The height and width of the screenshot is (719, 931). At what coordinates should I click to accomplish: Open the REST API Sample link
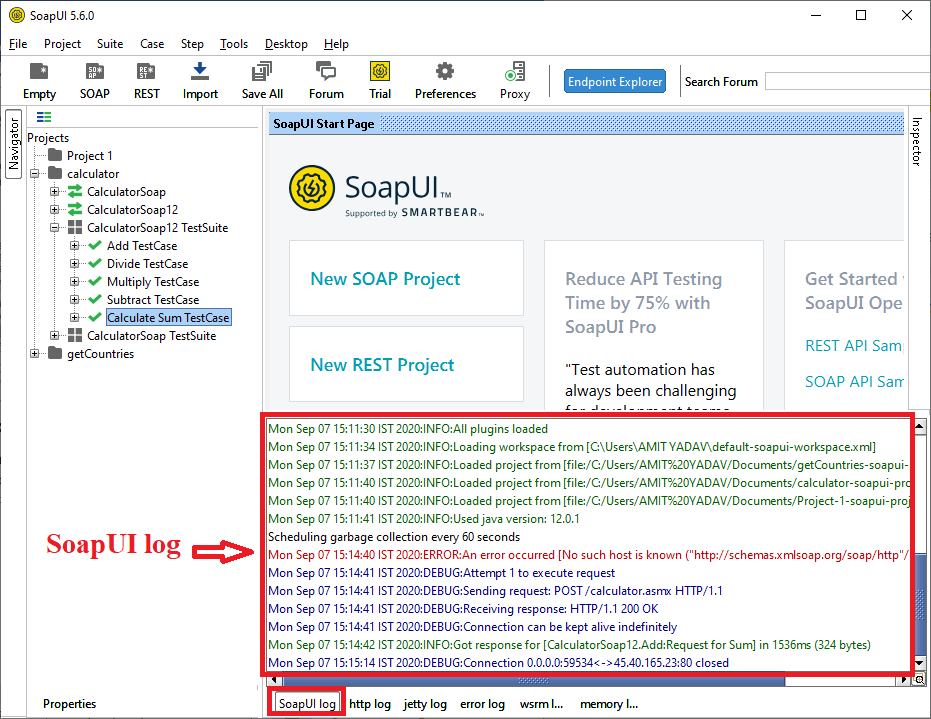pos(854,346)
